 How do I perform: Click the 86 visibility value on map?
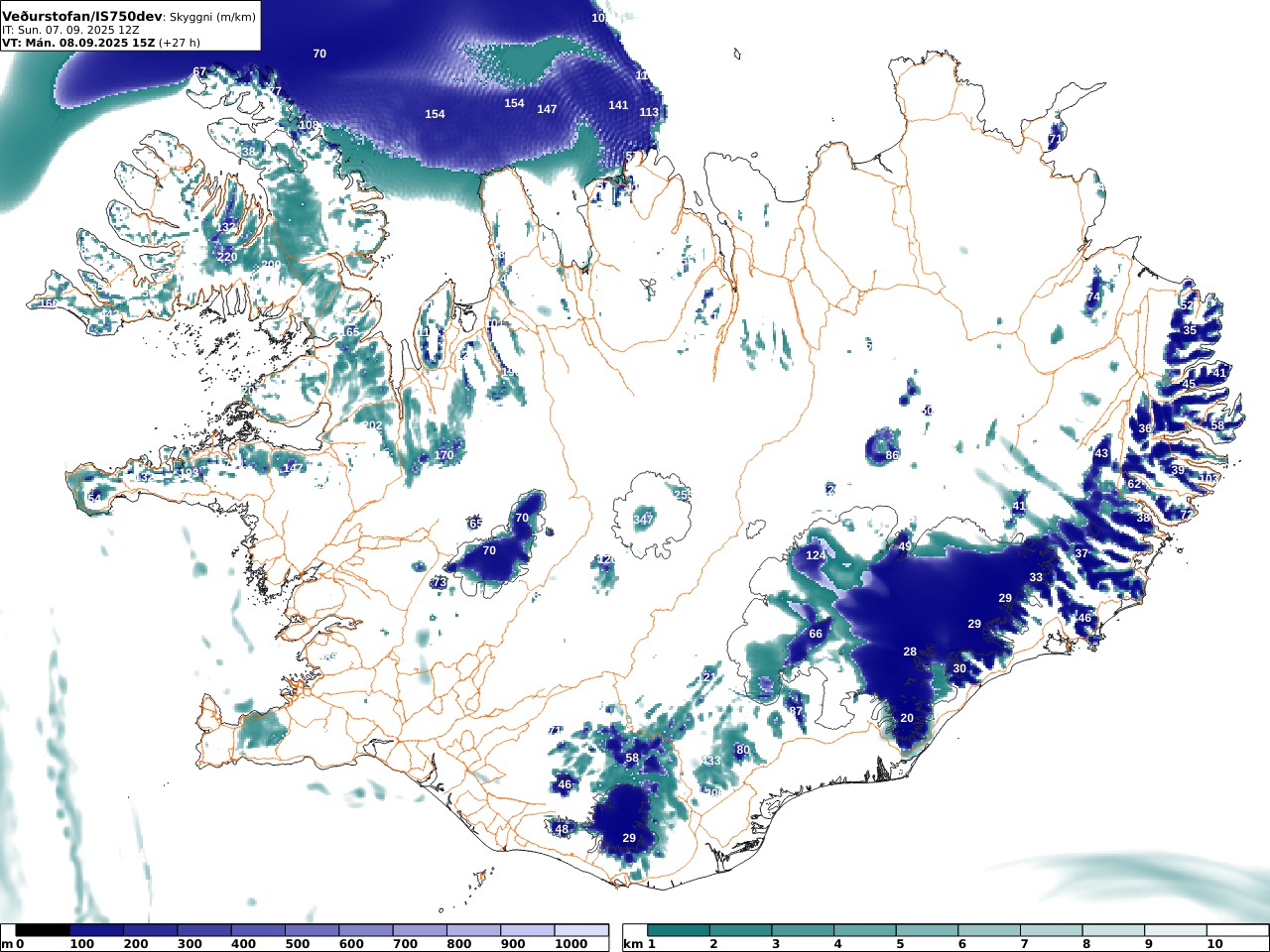click(892, 455)
